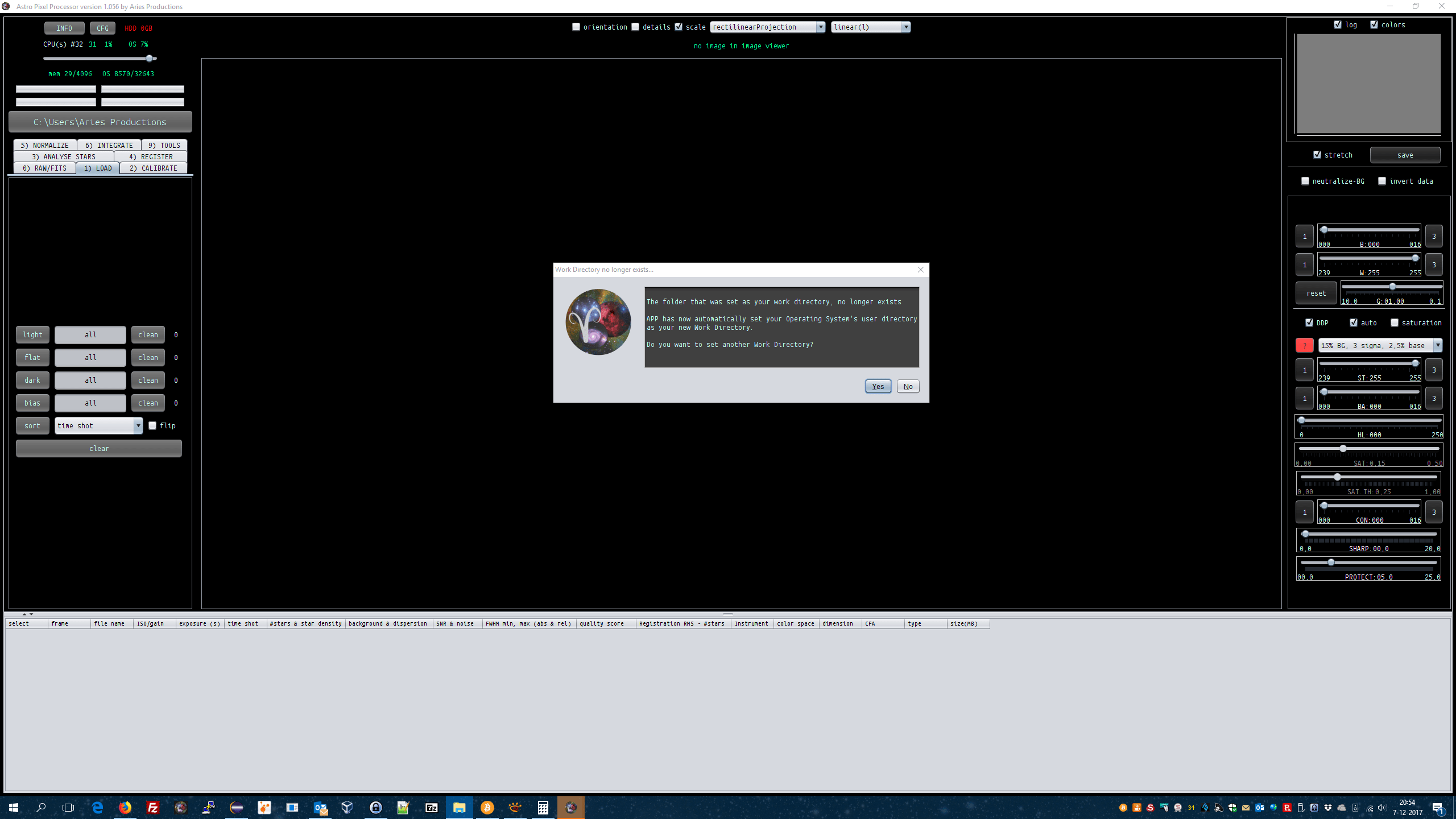Click the SAT saturation slider handle

tap(1343, 449)
